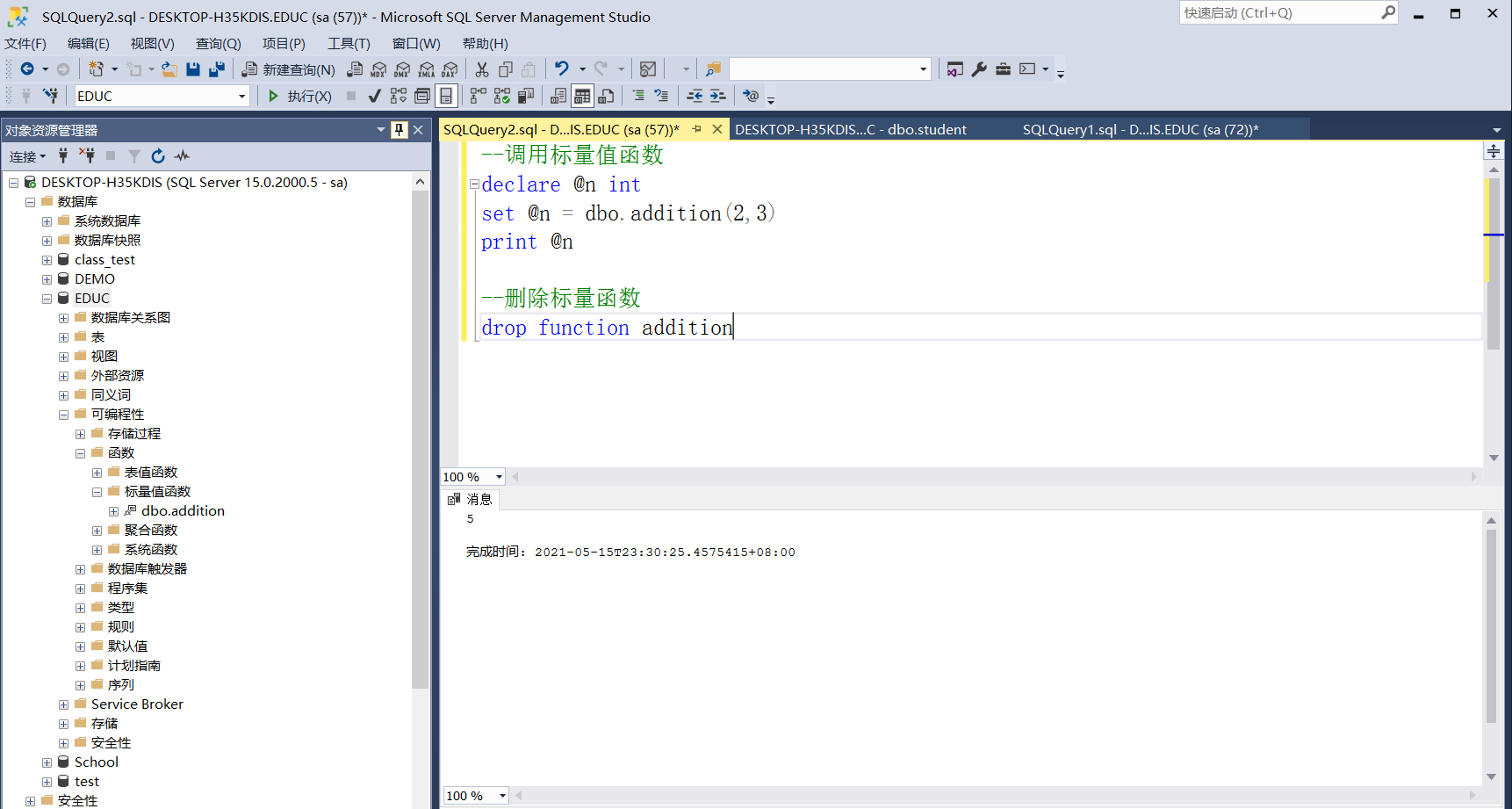Screen dimensions: 1512x809
Task: Cut selection with the scissors icon
Action: pyautogui.click(x=482, y=69)
